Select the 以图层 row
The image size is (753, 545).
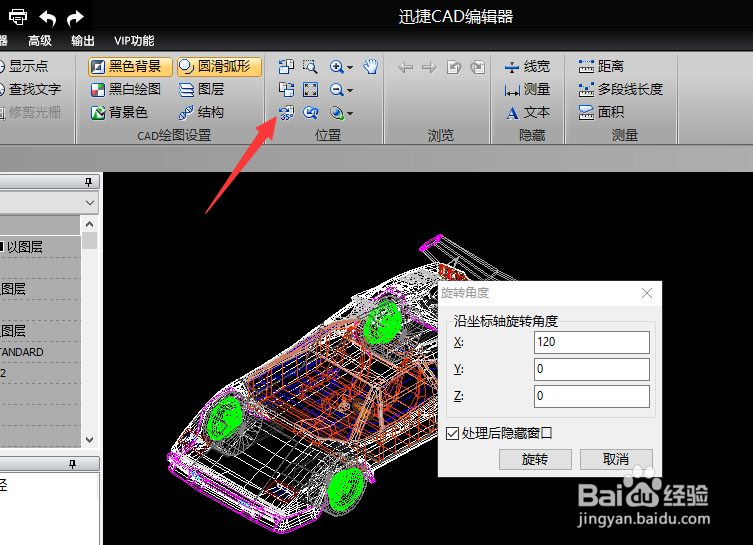(40, 247)
